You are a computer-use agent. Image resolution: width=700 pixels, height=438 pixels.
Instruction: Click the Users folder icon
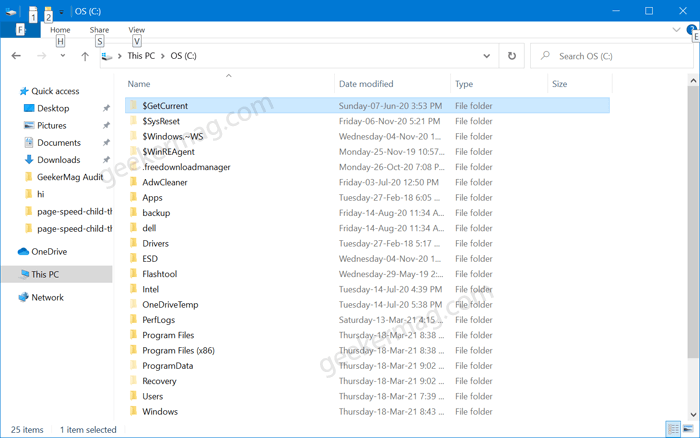coord(133,396)
